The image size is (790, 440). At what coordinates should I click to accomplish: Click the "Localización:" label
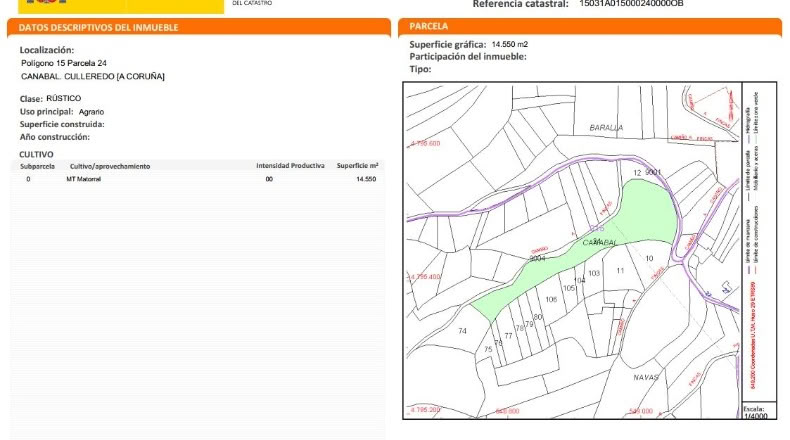(46, 50)
